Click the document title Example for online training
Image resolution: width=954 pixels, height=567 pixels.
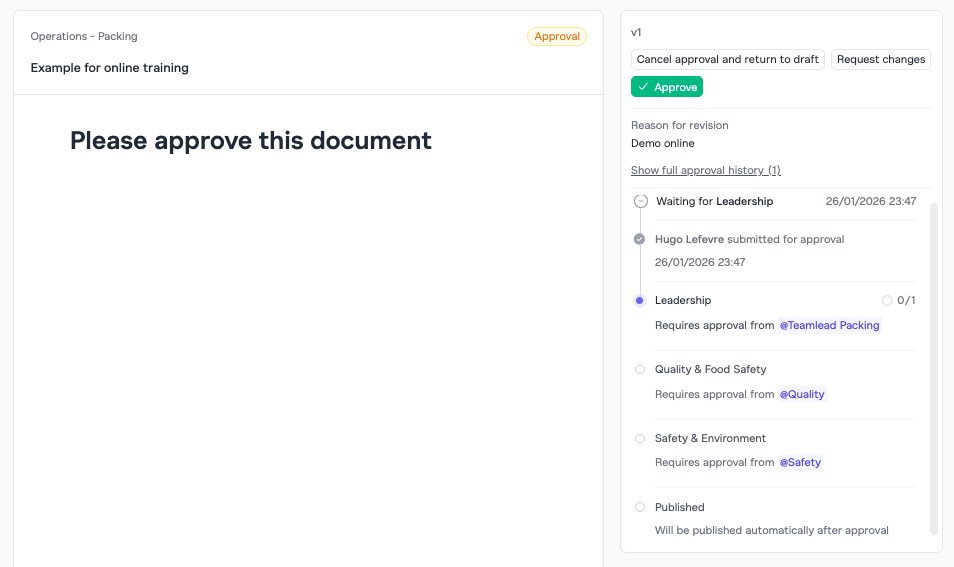(109, 68)
